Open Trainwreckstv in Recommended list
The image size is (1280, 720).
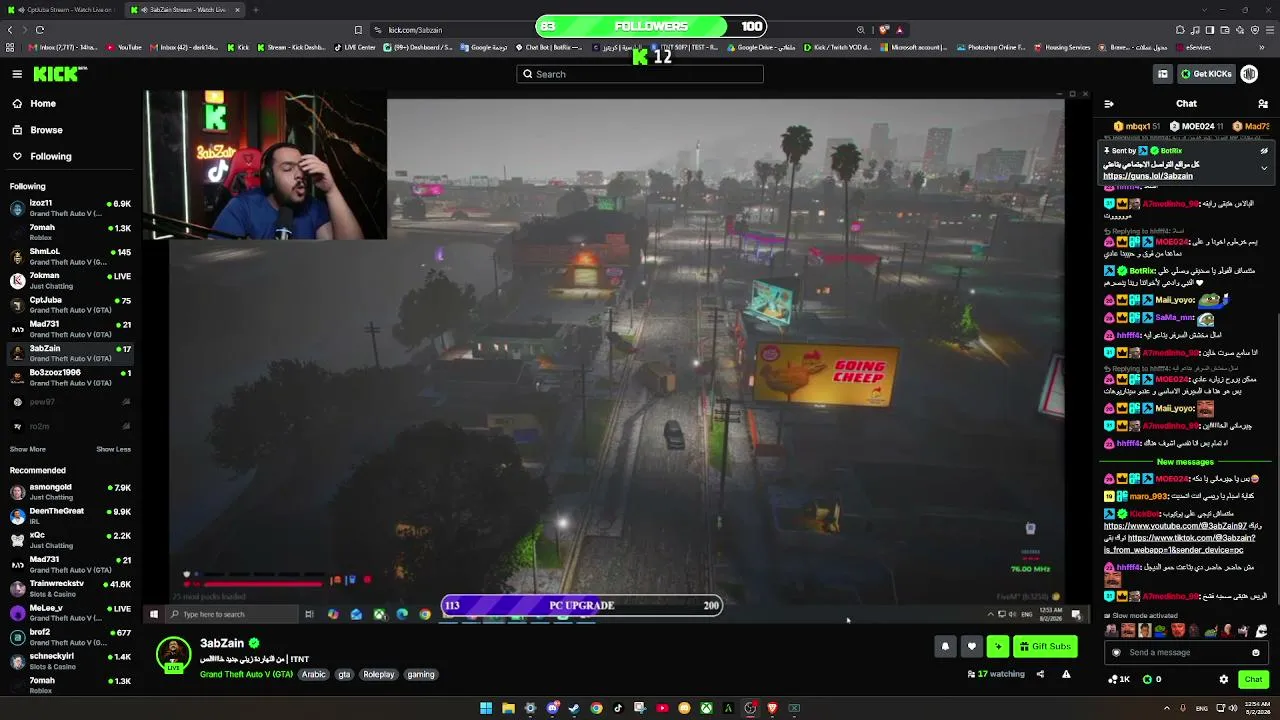click(70, 588)
